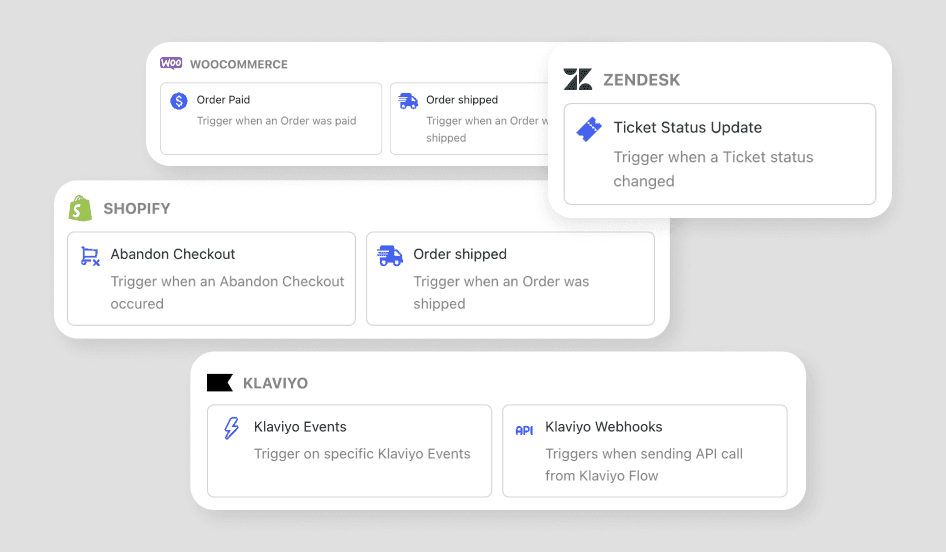Select the Zendesk Ticket Status Update card
This screenshot has height=552, width=946.
720,154
